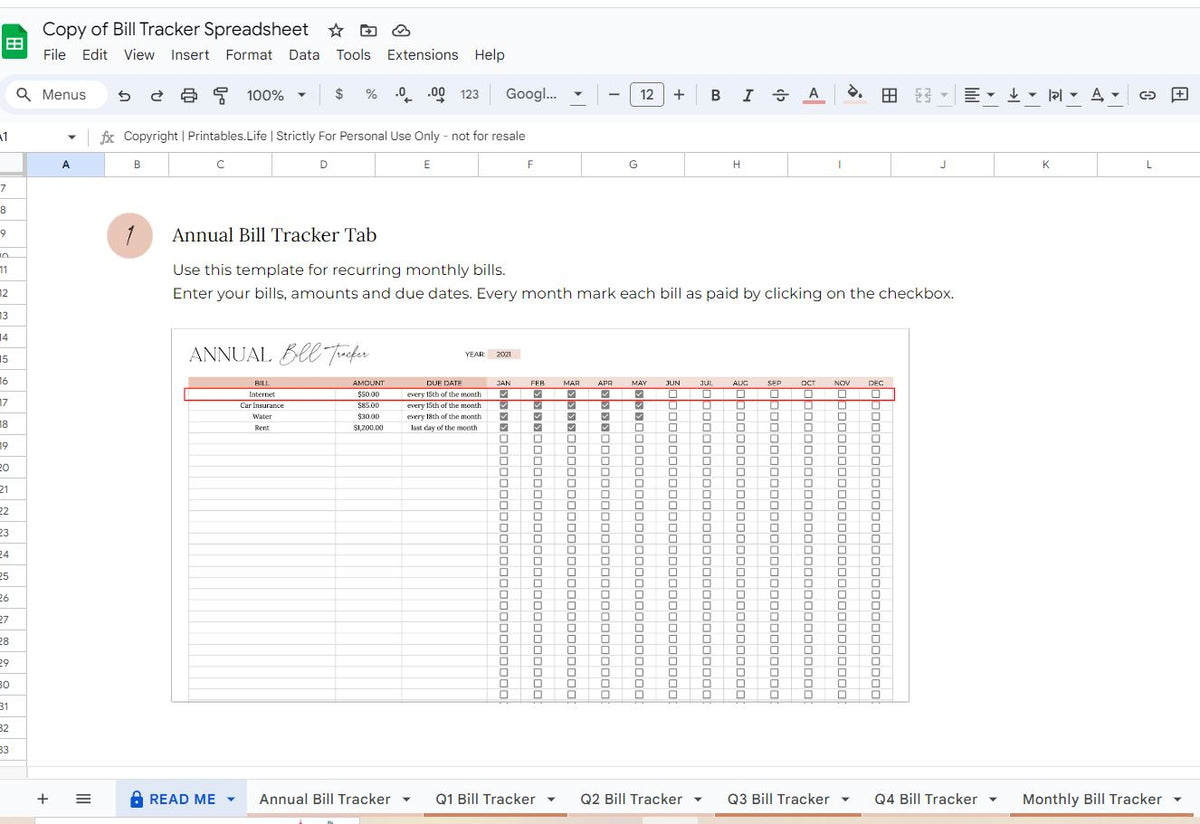The height and width of the screenshot is (824, 1200).
Task: Open Q3 Bill Tracker tab arrow
Action: coord(845,799)
